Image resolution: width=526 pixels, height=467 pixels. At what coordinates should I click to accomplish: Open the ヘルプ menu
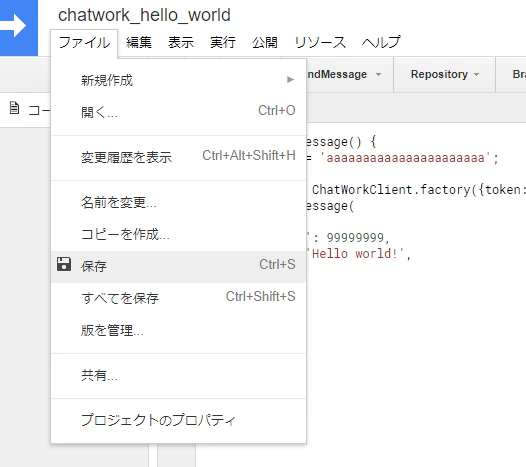tap(381, 43)
